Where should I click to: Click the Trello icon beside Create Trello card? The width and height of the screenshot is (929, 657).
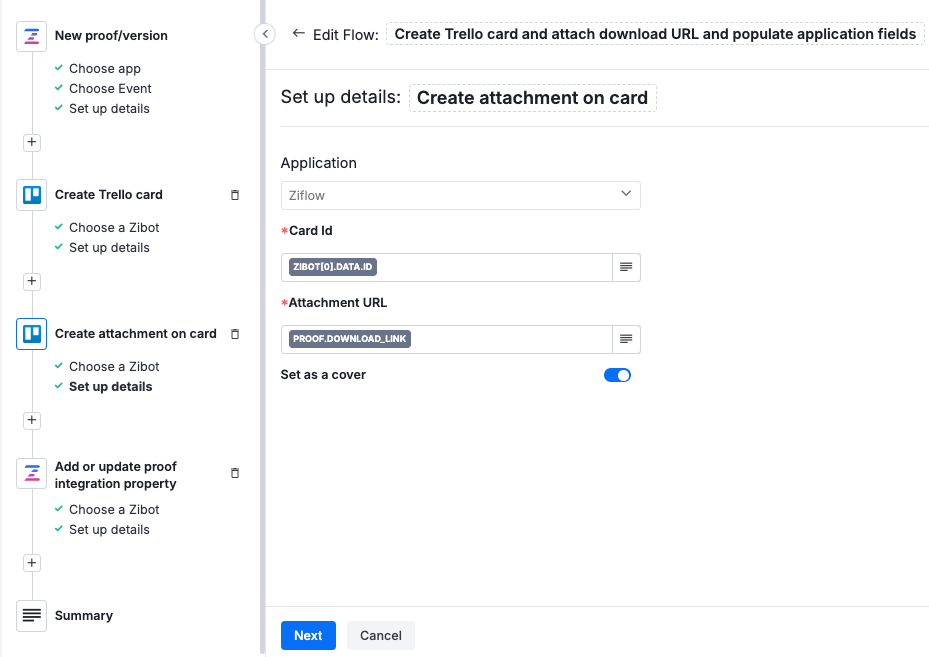pos(31,195)
